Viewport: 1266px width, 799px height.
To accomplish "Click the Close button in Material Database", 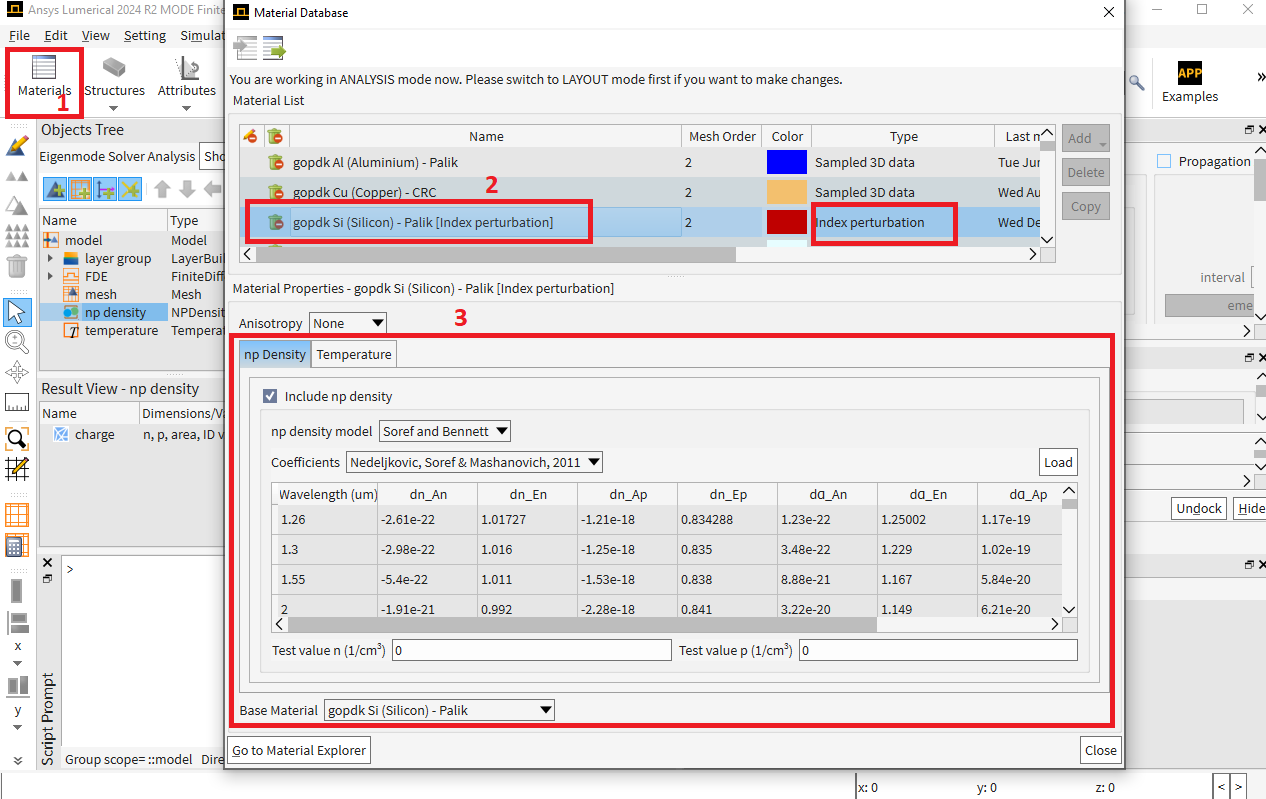I will click(1101, 750).
